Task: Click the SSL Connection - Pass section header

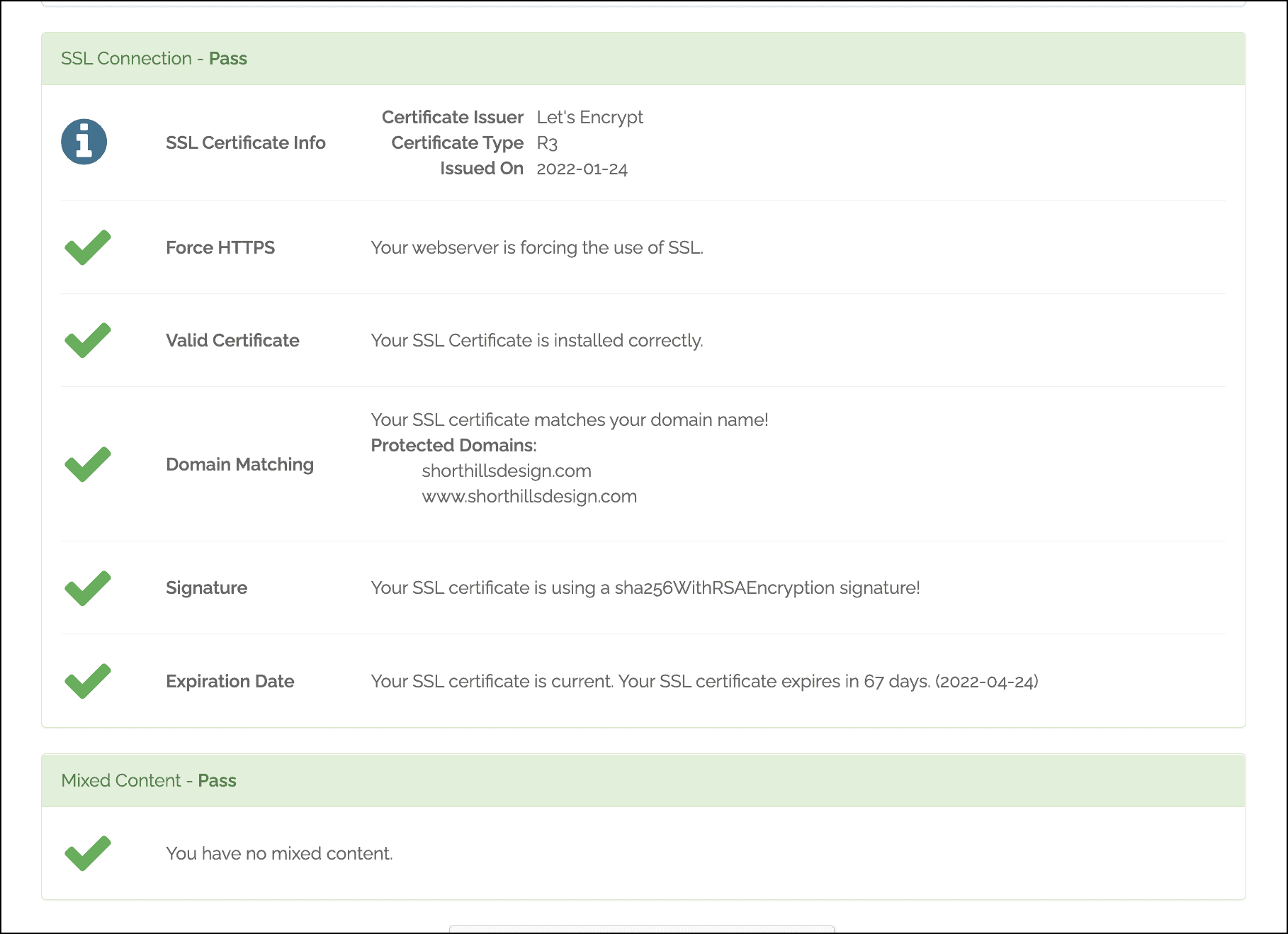Action: [x=154, y=59]
